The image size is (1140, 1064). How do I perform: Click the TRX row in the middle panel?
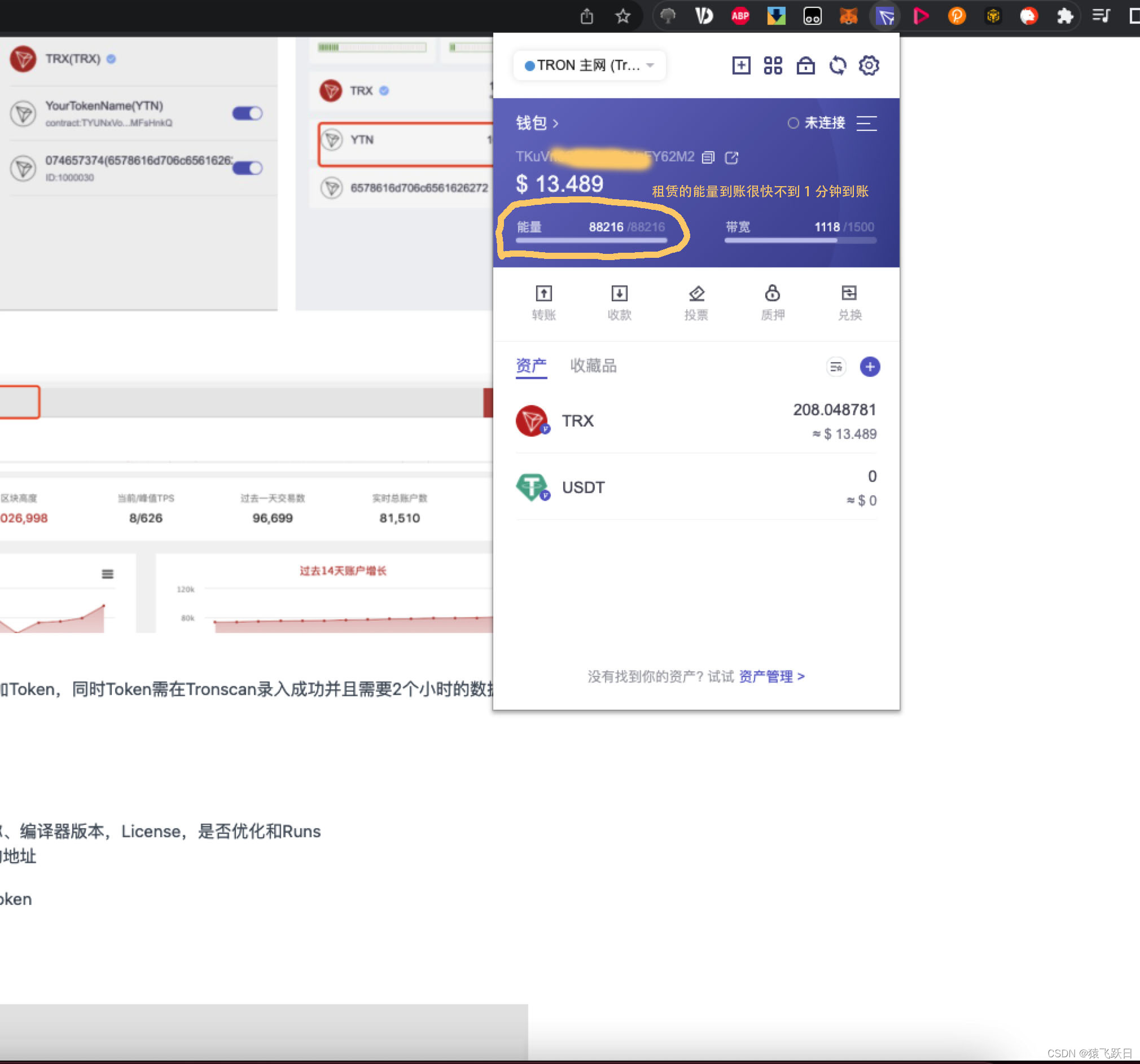[x=401, y=91]
